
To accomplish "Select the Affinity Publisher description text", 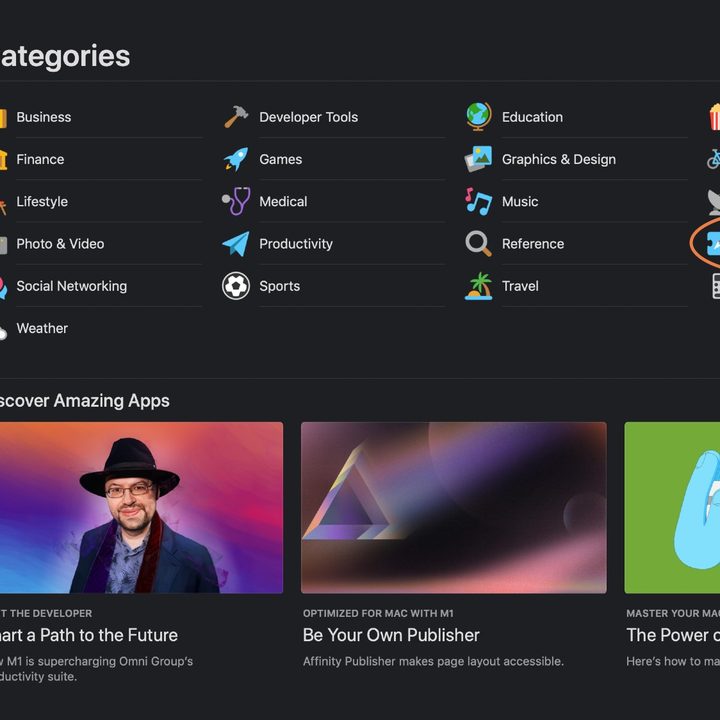I will [433, 661].
